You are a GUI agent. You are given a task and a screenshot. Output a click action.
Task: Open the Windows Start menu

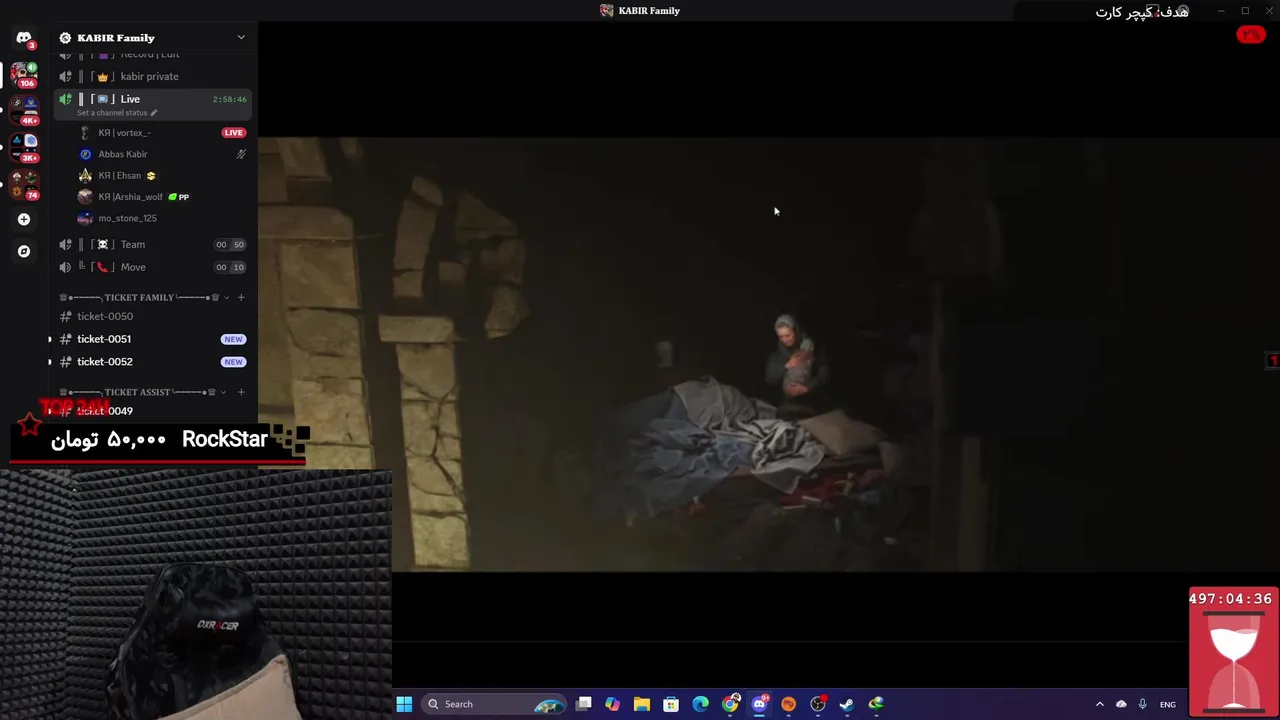(x=404, y=704)
